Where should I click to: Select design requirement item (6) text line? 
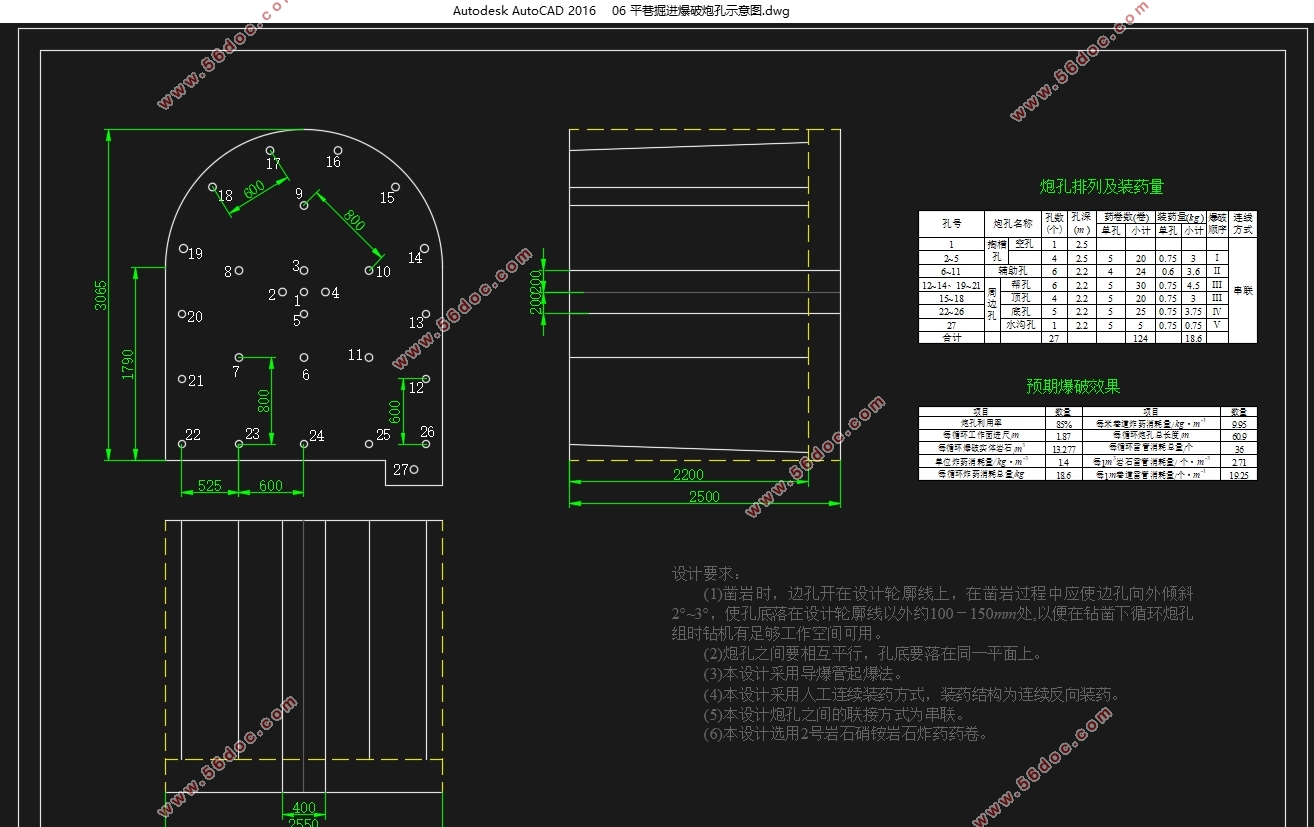[x=846, y=734]
